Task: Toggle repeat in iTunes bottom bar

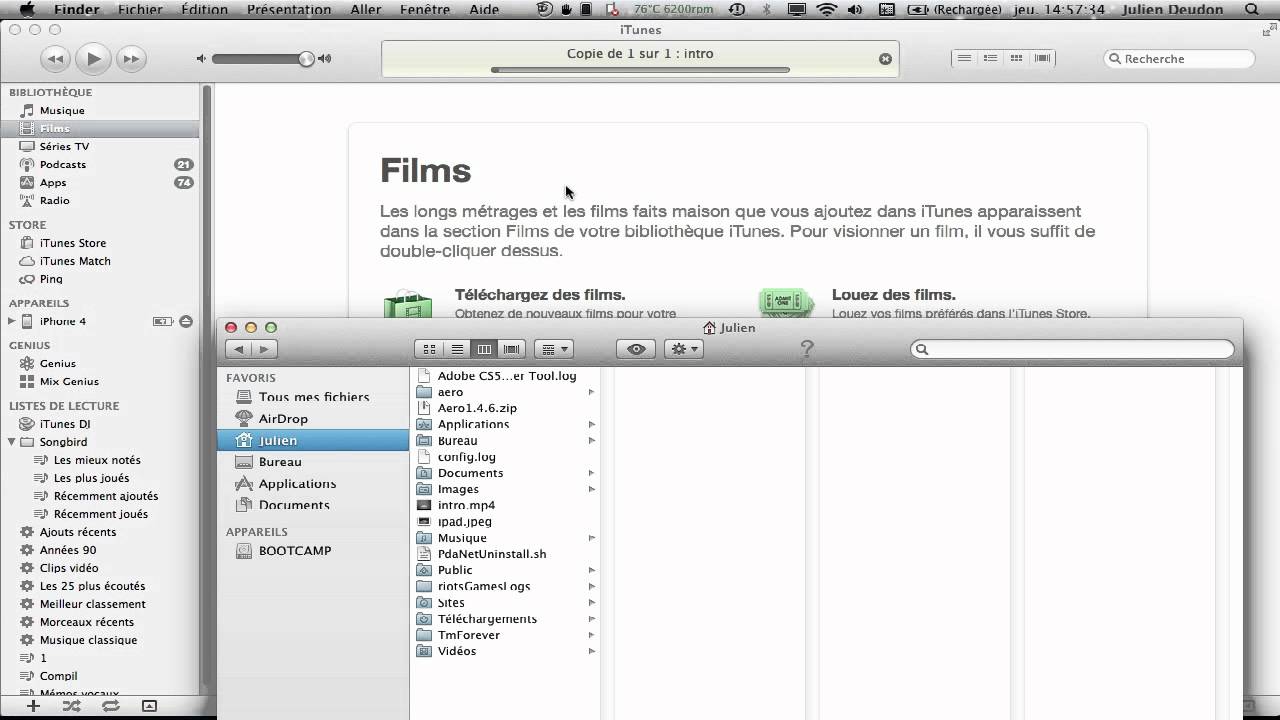Action: point(110,706)
